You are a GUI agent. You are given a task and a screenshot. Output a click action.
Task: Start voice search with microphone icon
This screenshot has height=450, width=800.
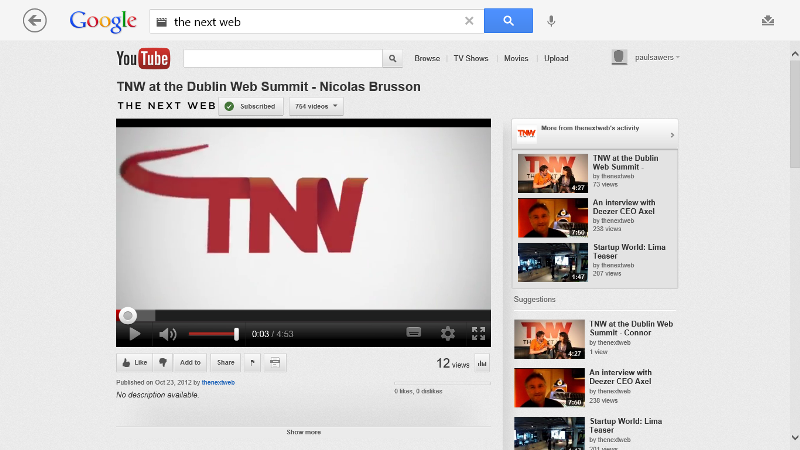pos(551,21)
